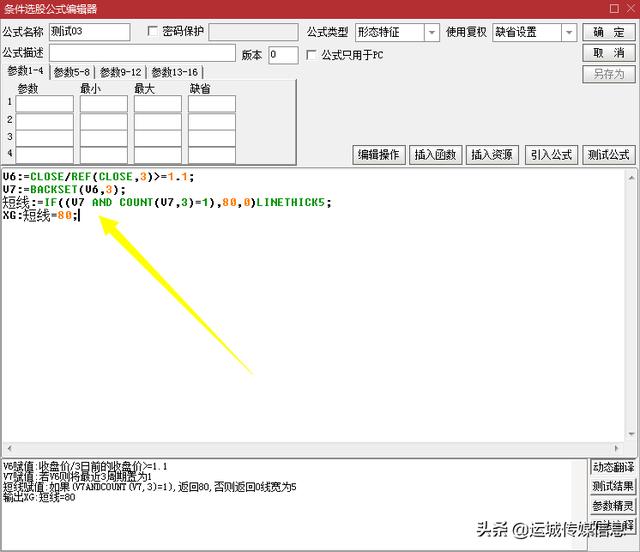Click row 3 缺省 default field

[212, 138]
